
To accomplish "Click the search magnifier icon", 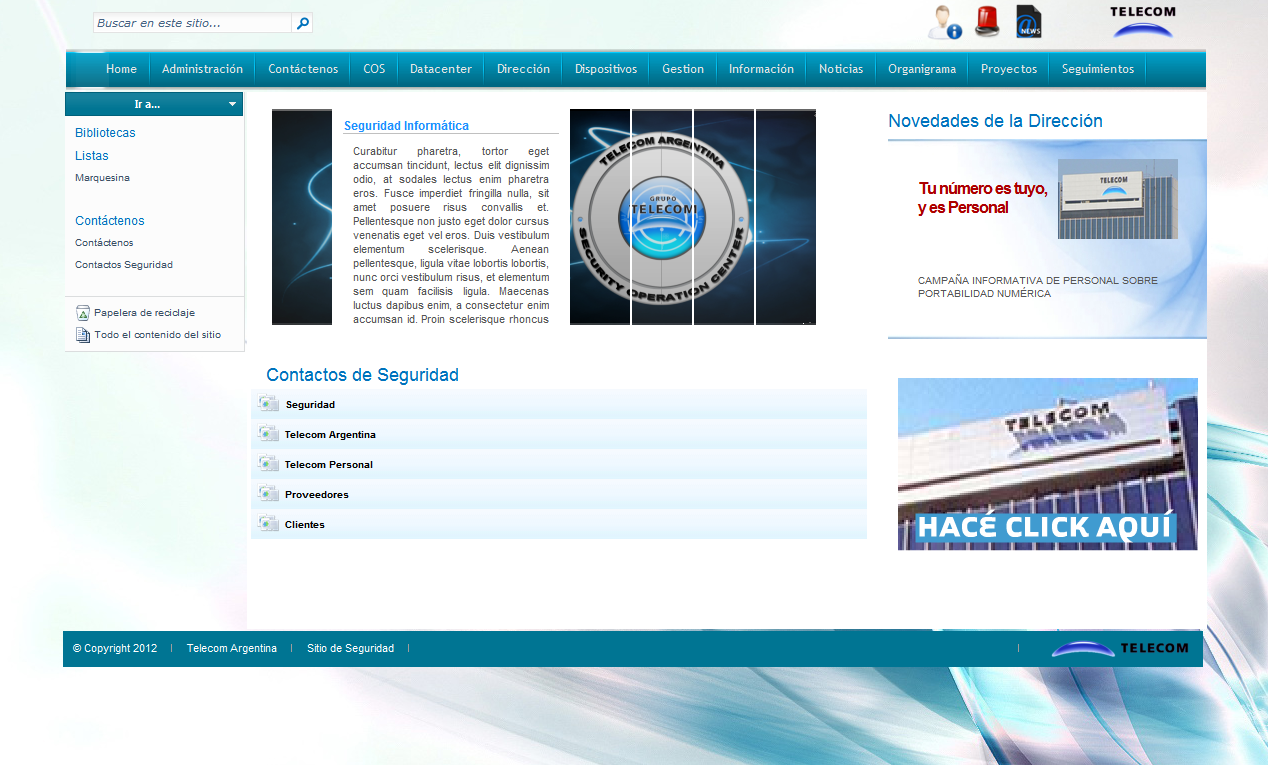I will 303,23.
